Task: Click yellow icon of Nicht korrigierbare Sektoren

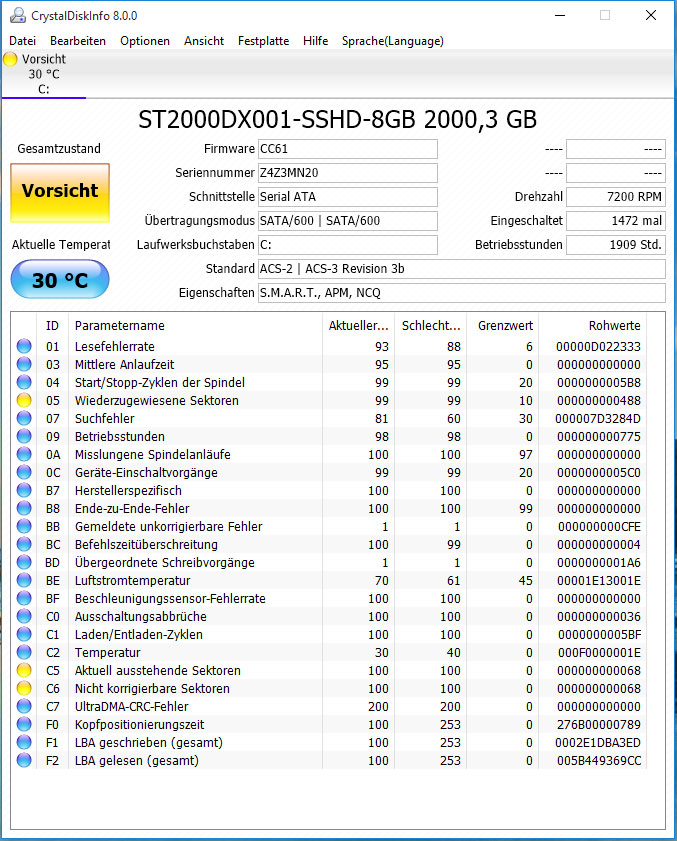Action: coord(24,688)
